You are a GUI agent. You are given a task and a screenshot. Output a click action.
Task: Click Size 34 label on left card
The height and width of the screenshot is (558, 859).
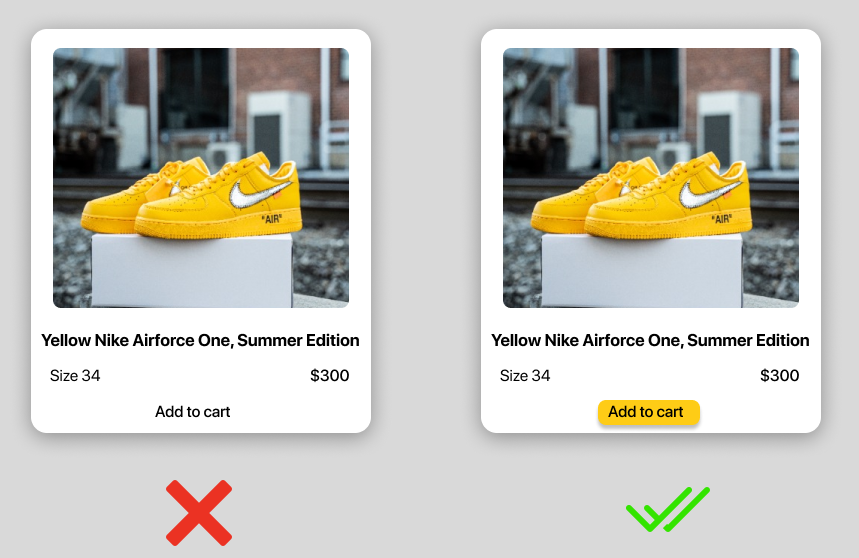point(75,376)
